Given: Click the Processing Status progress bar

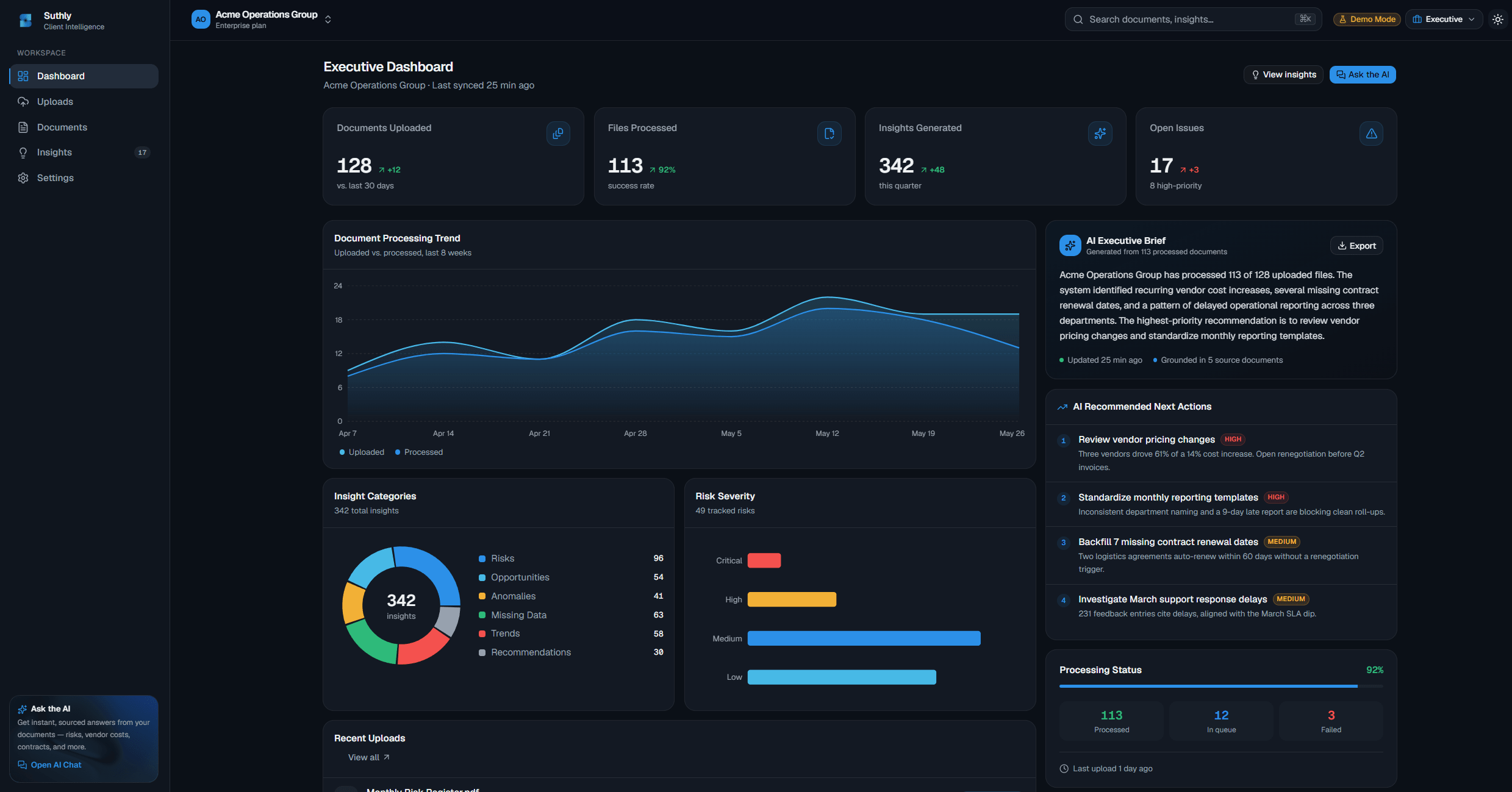Looking at the screenshot, I should click(1221, 687).
